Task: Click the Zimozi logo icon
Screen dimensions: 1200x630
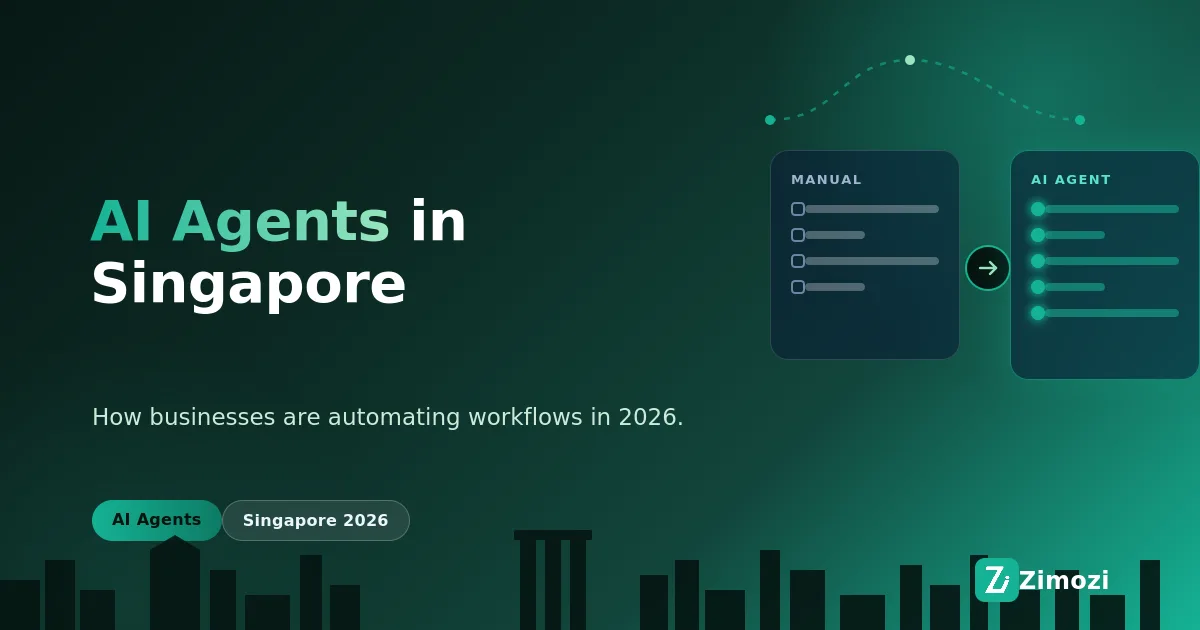Action: tap(996, 580)
